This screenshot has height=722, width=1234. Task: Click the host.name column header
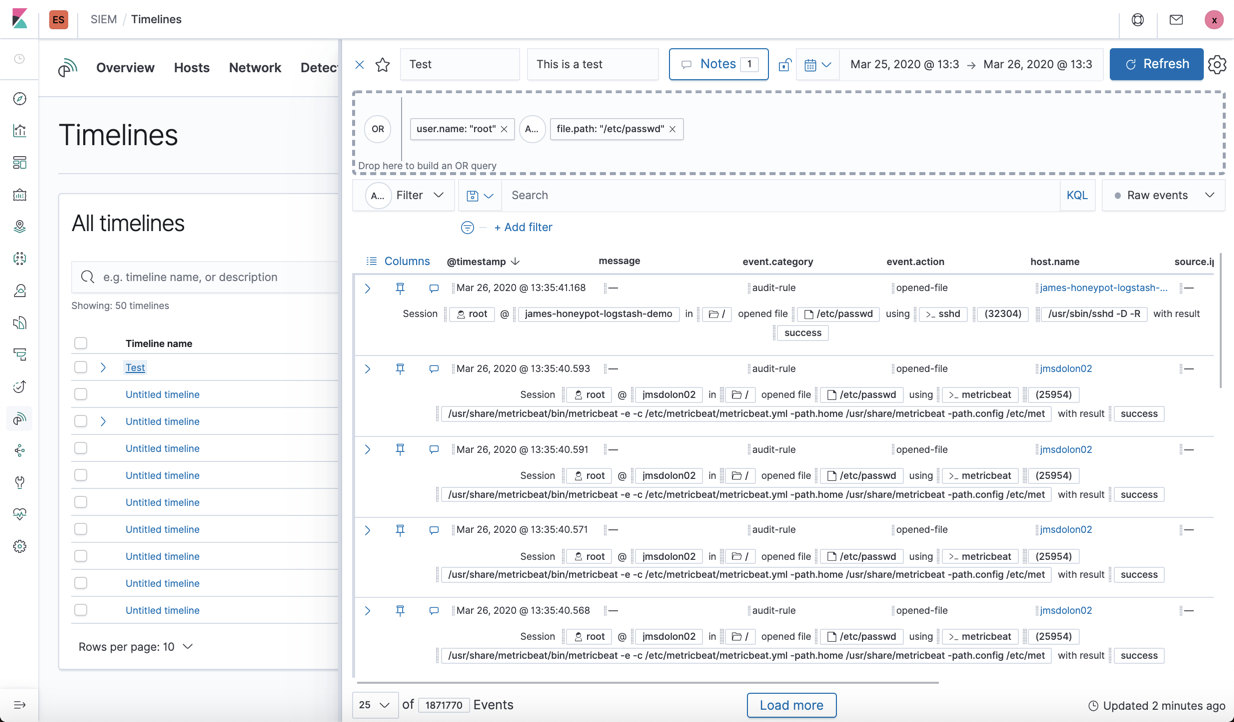(x=1055, y=262)
